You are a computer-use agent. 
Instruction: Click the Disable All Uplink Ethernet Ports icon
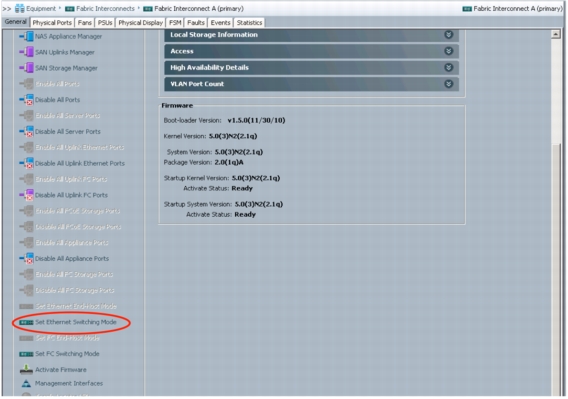click(26, 163)
